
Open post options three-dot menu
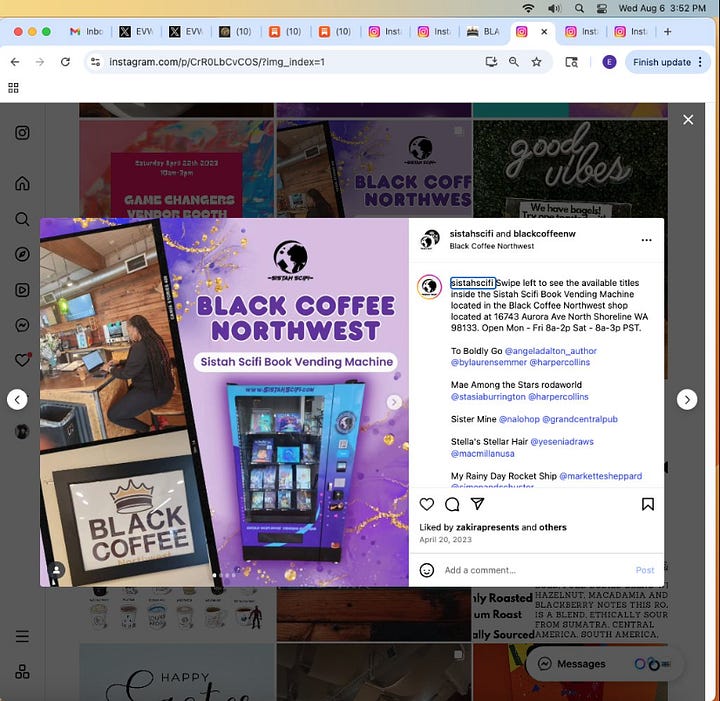tap(647, 240)
